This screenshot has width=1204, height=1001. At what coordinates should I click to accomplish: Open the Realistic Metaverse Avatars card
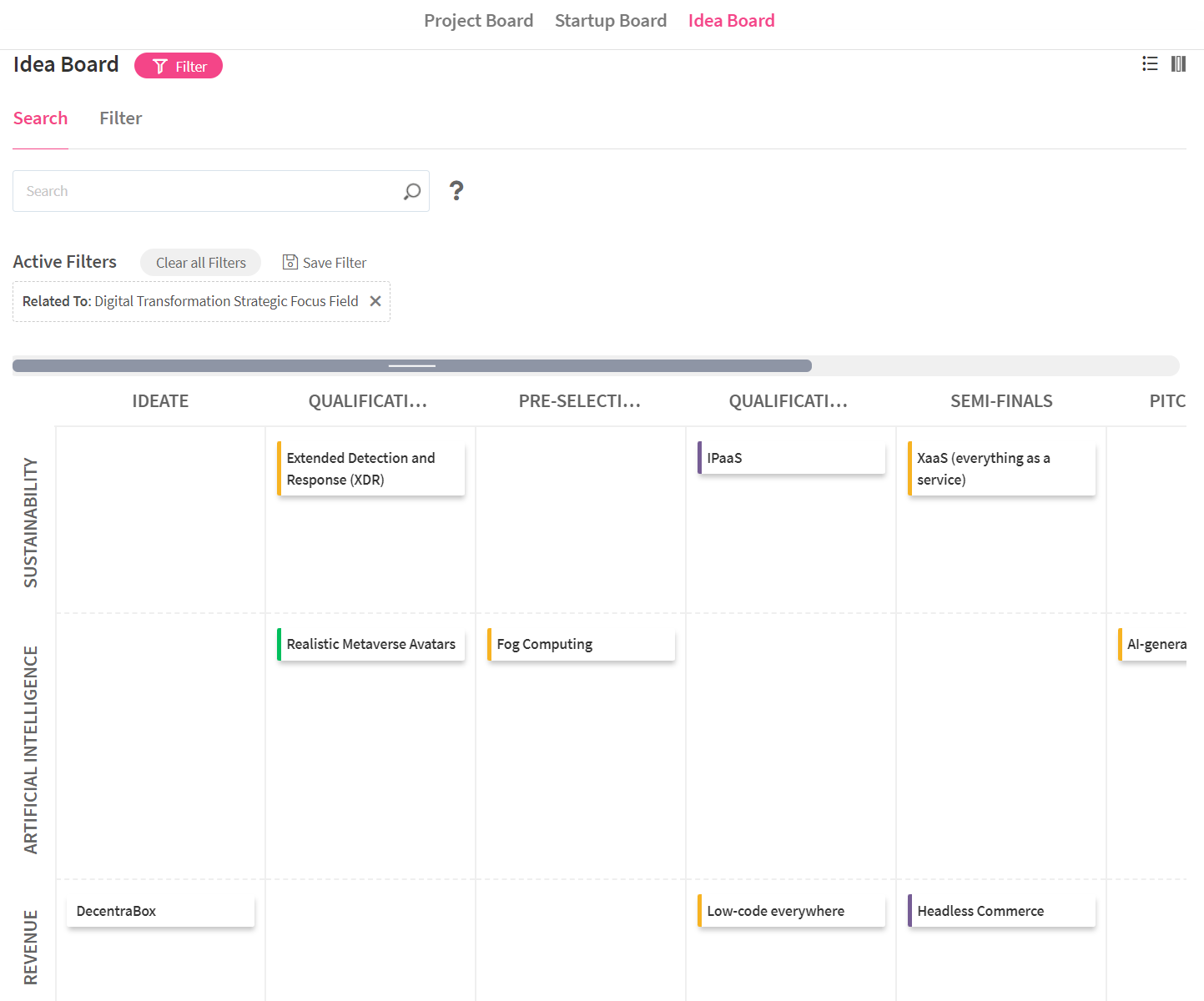pyautogui.click(x=370, y=645)
